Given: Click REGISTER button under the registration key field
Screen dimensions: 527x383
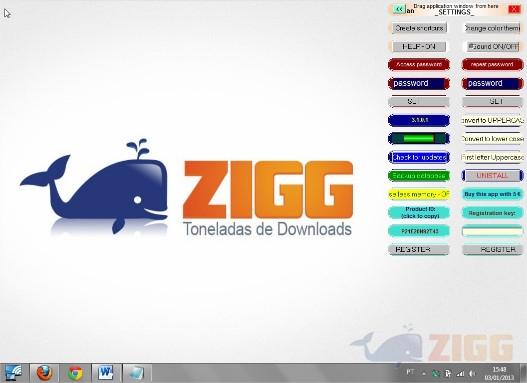Looking at the screenshot, I should pos(492,249).
